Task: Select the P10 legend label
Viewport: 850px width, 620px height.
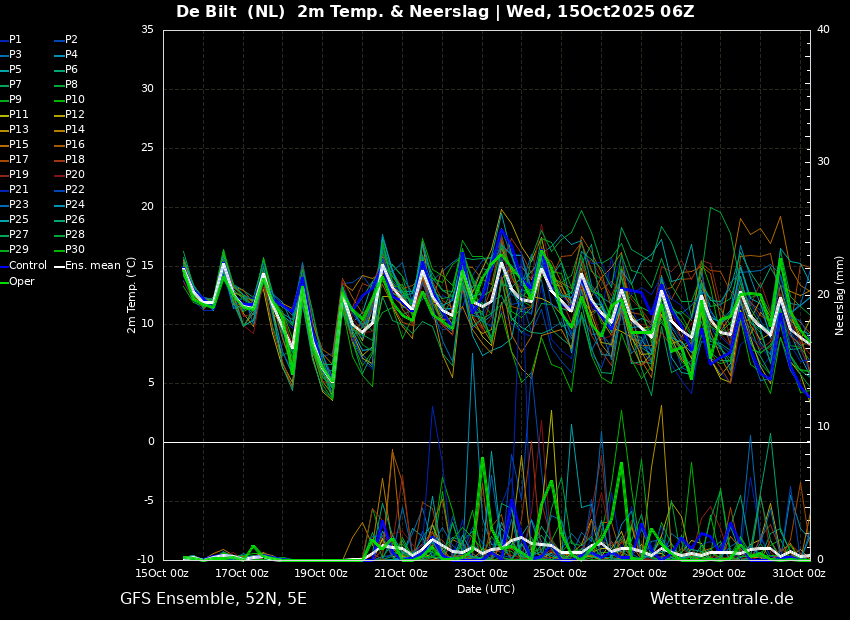Action: 75,99
